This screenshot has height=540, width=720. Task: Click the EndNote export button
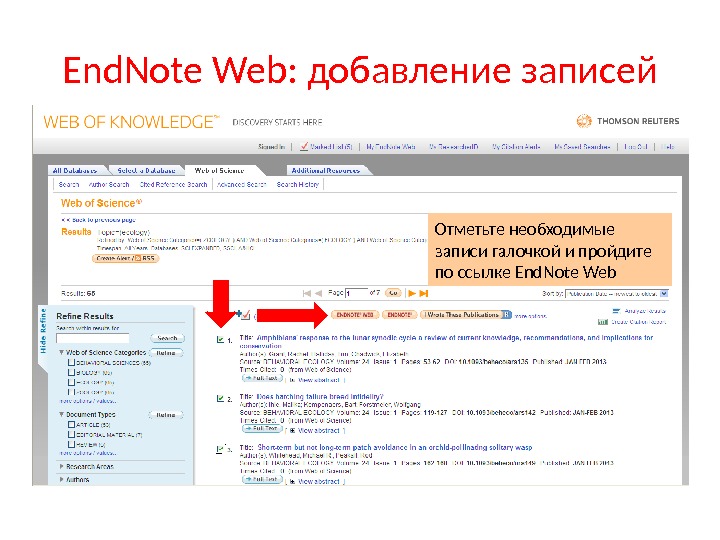point(399,315)
